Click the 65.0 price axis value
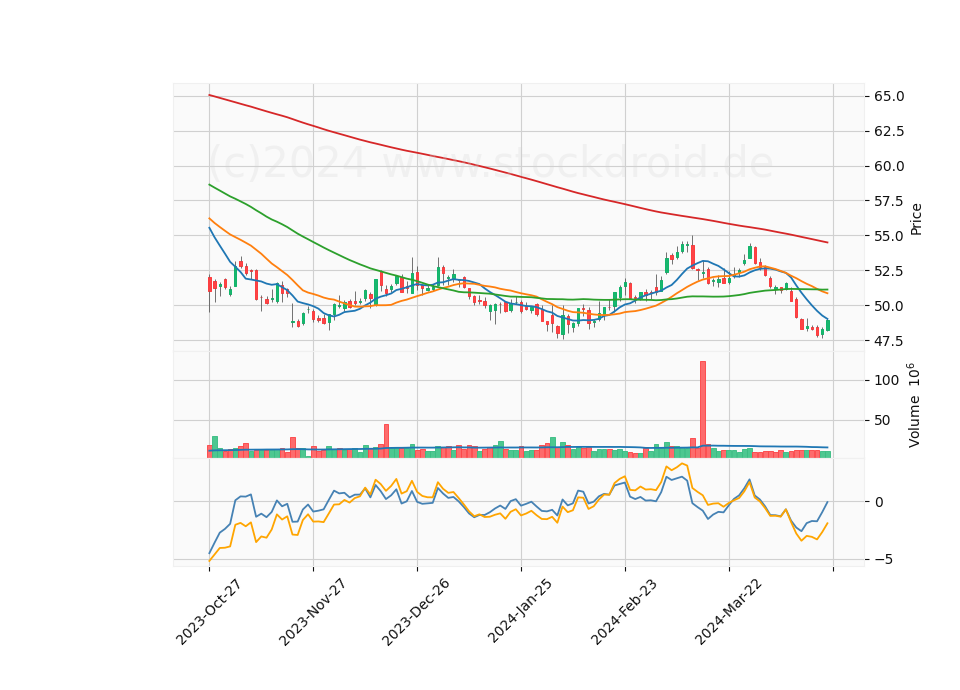 pyautogui.click(x=889, y=97)
